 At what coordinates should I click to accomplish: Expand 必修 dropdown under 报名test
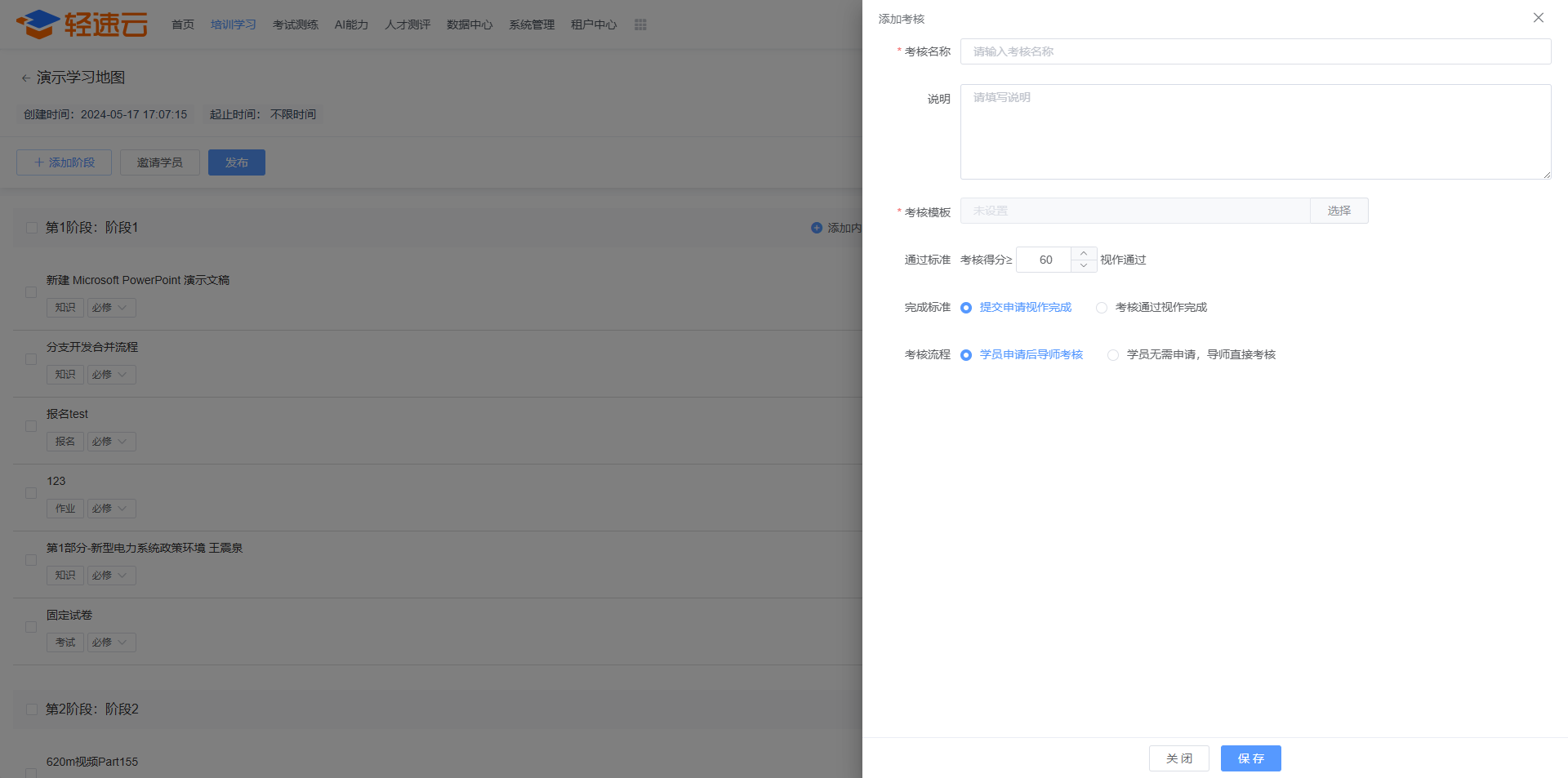[x=111, y=442]
